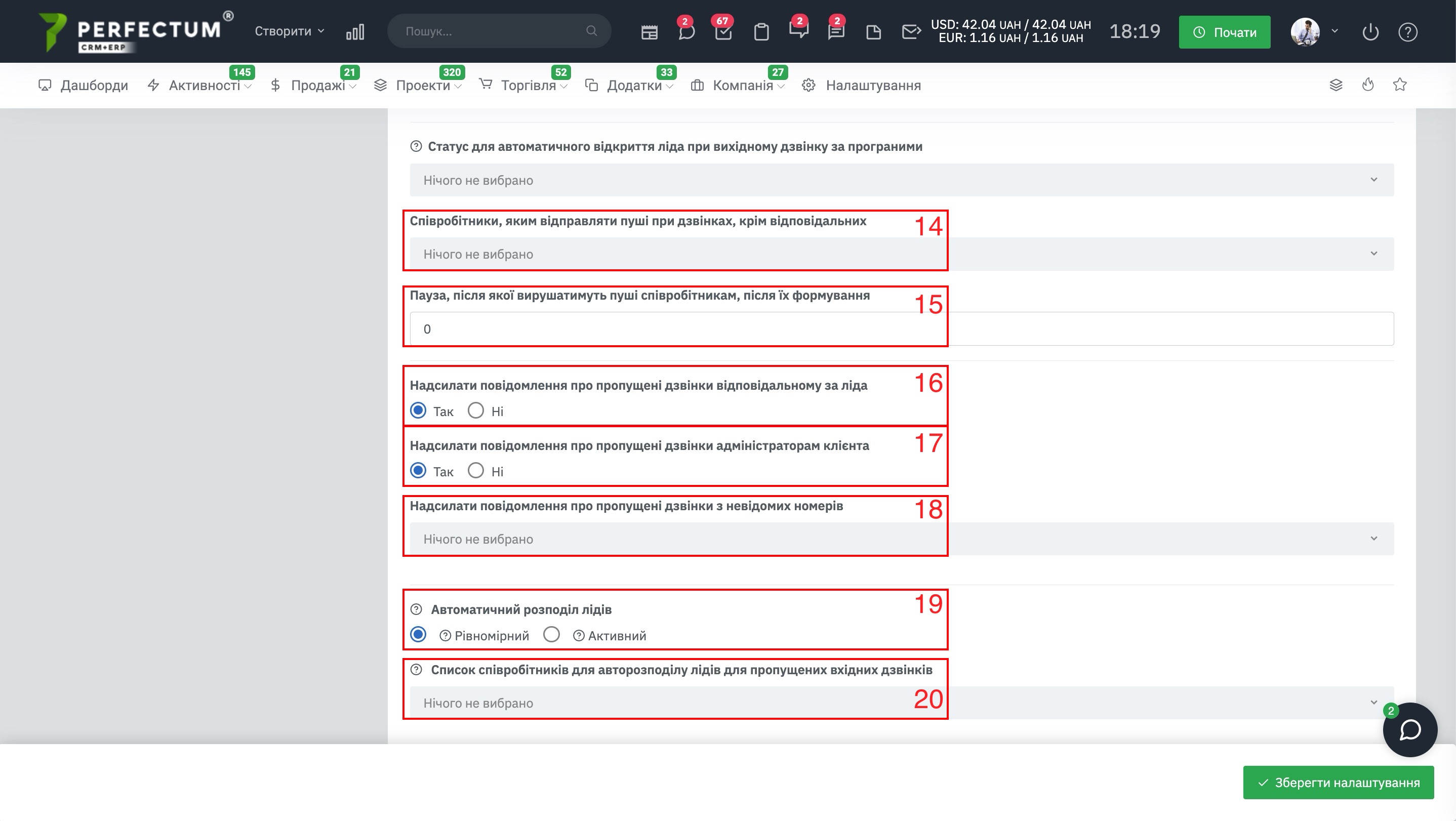Viewport: 1456px width, 821px height.
Task: Open the floating chat bubble widget
Action: click(1409, 729)
